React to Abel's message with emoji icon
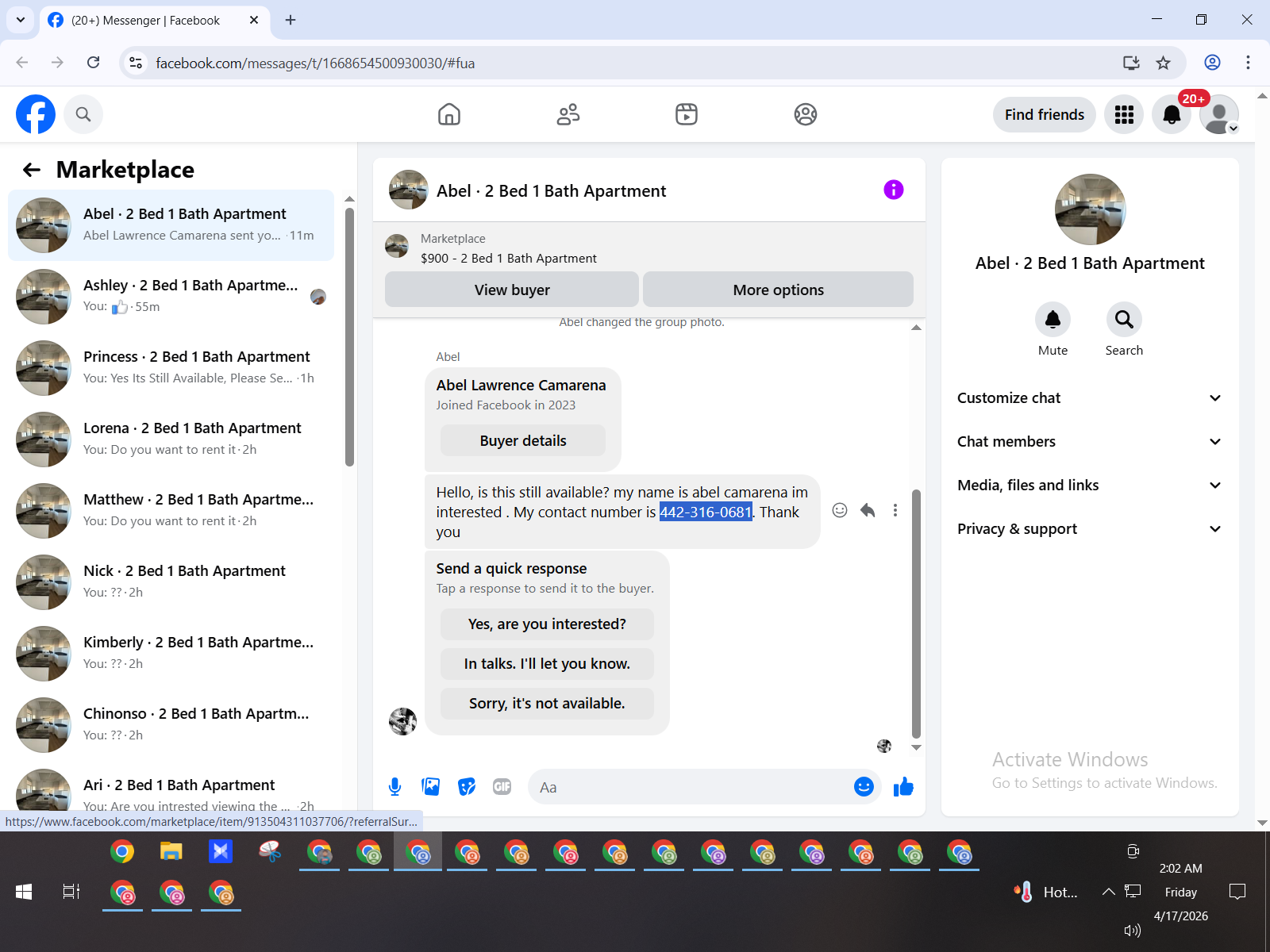The image size is (1270, 952). [x=840, y=510]
